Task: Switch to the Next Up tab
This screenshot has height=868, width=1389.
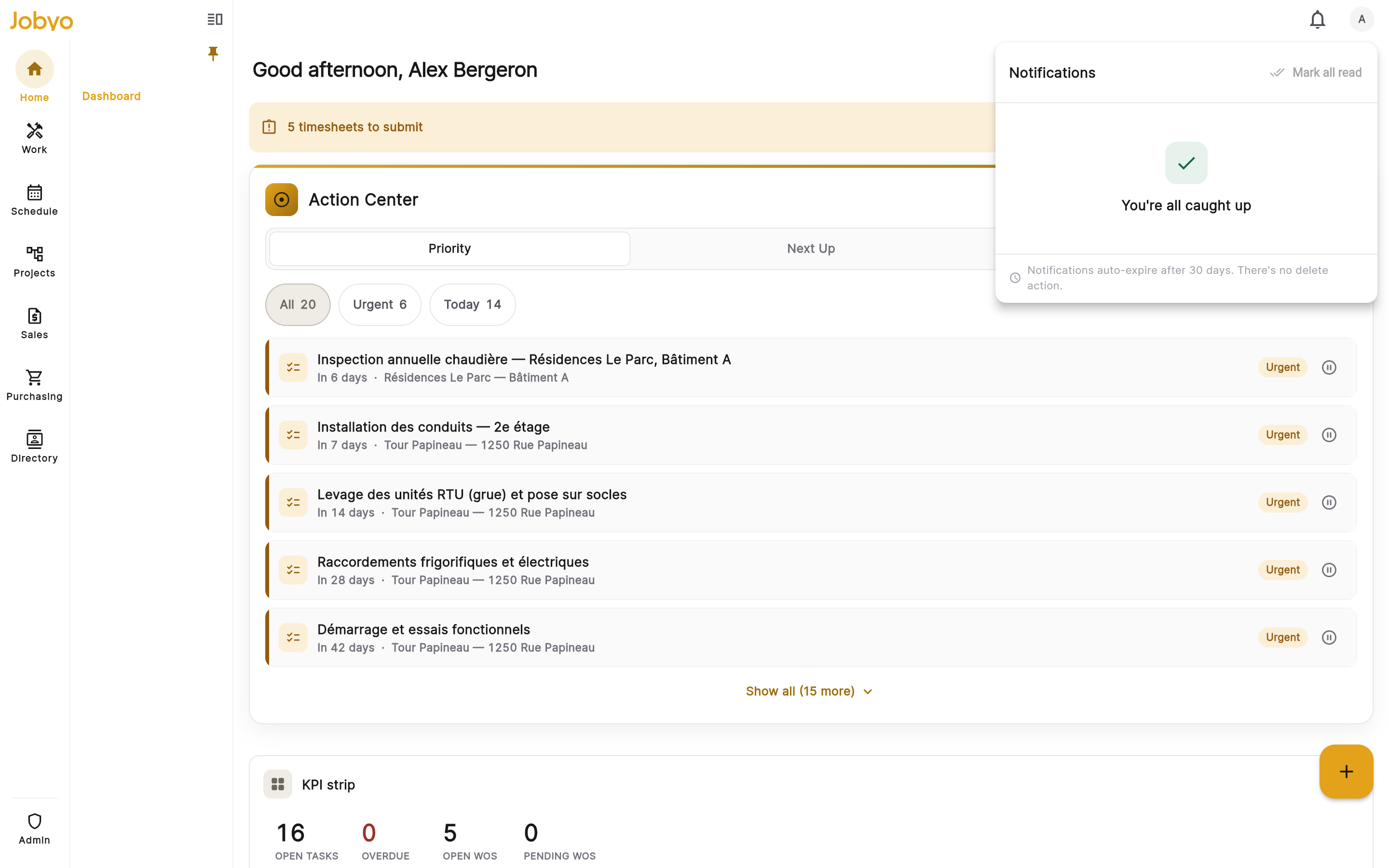Action: point(810,248)
